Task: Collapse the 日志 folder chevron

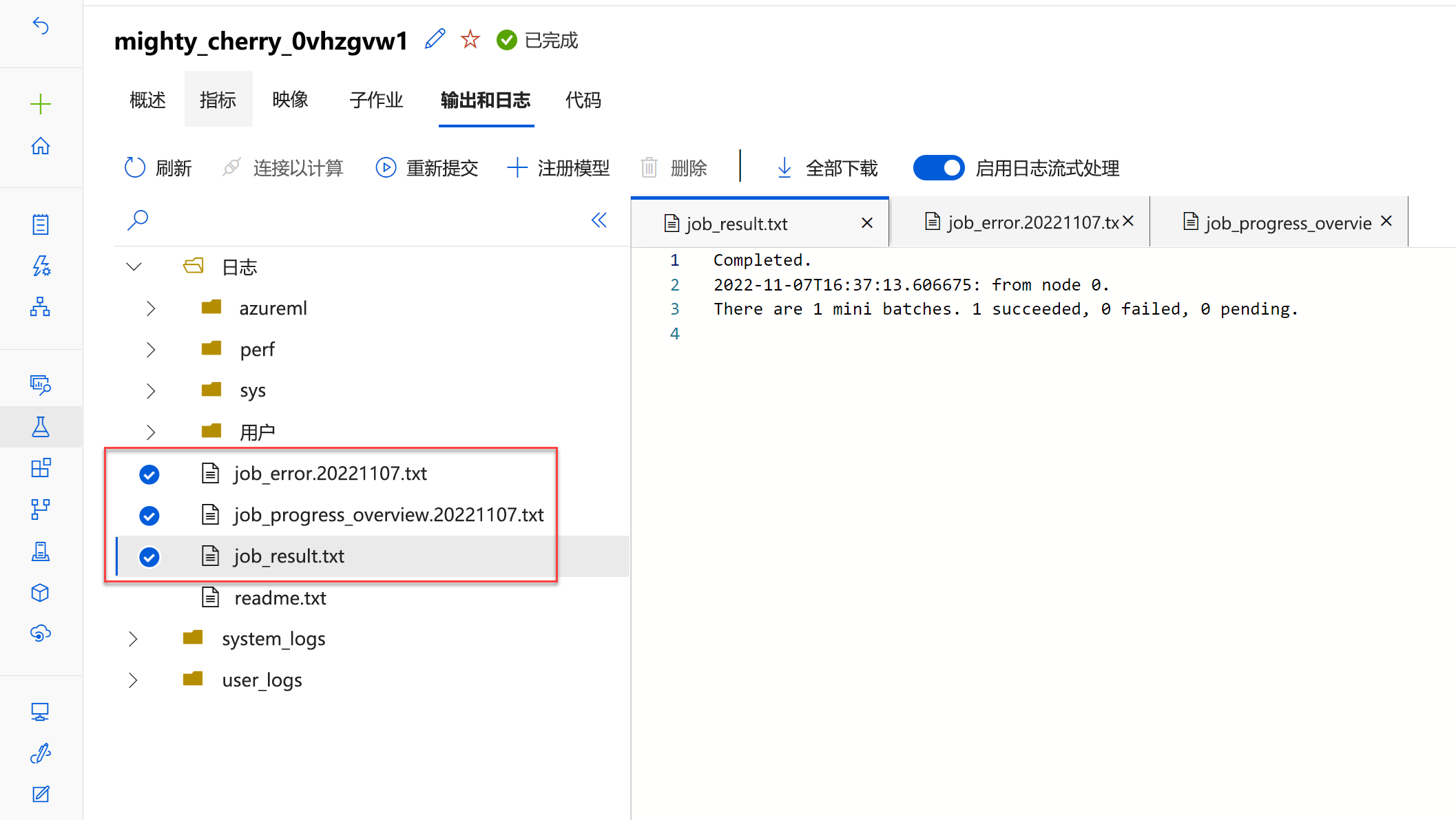Action: click(134, 266)
